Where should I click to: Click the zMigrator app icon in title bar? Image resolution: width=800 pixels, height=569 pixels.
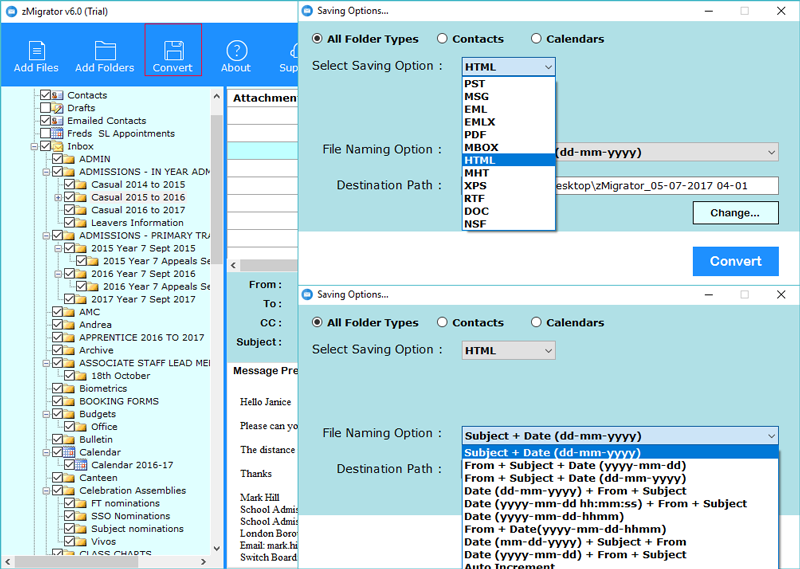(11, 11)
